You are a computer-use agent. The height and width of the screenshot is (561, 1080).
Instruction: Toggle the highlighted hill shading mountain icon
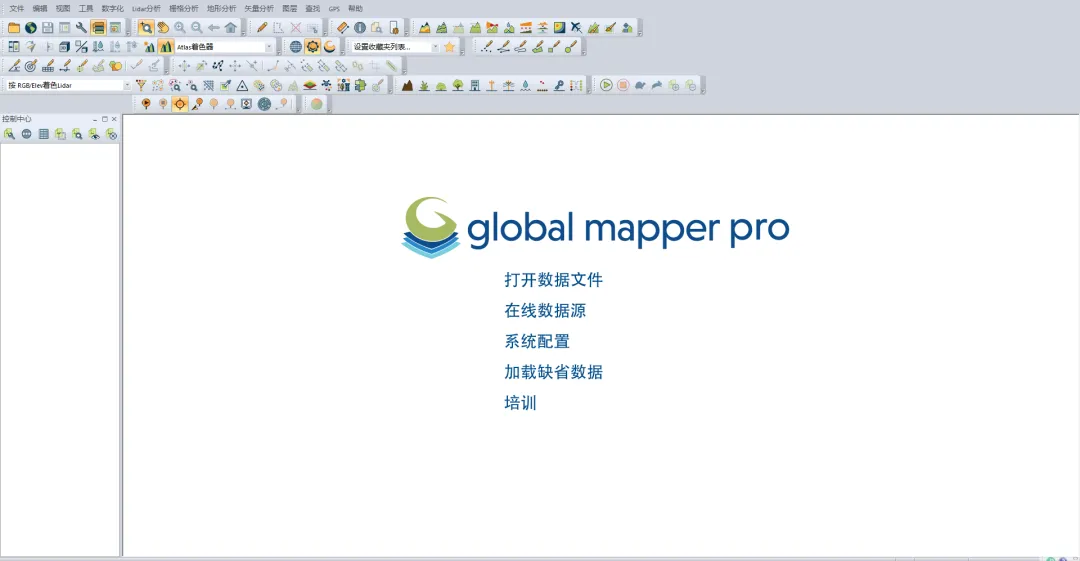(x=165, y=47)
